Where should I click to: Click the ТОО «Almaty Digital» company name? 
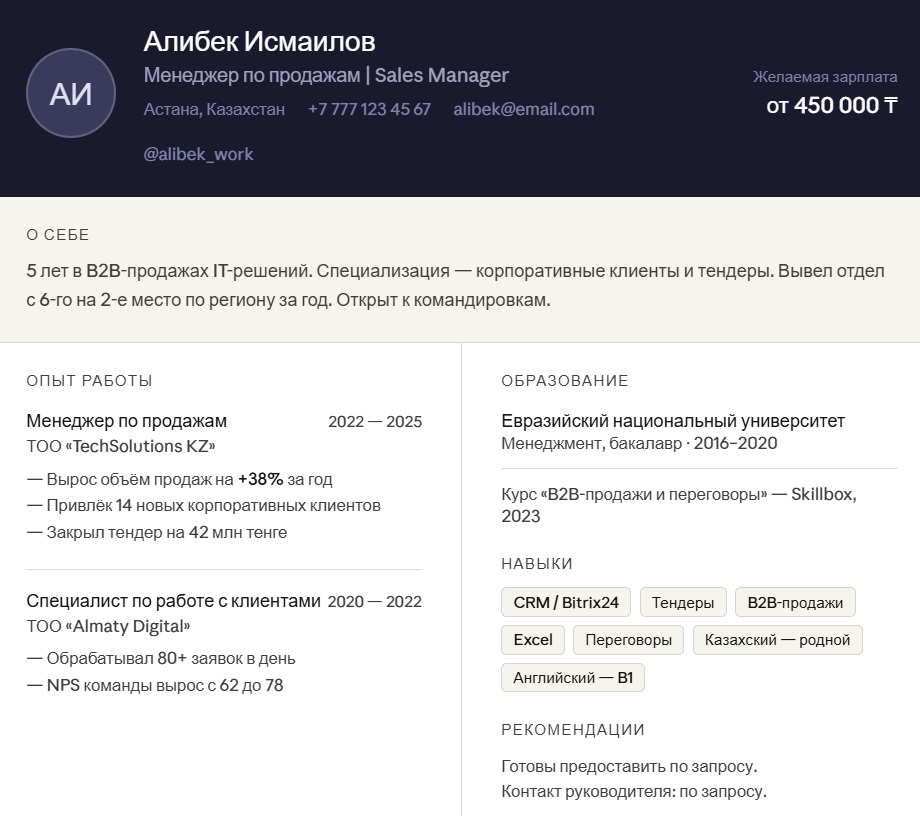click(x=108, y=626)
